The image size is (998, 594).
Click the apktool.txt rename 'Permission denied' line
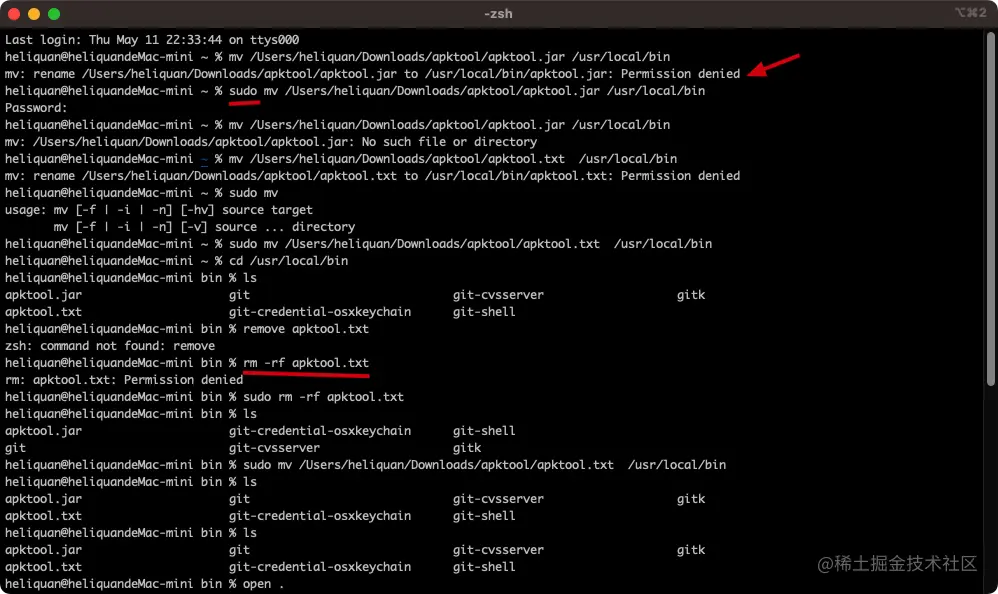click(372, 176)
